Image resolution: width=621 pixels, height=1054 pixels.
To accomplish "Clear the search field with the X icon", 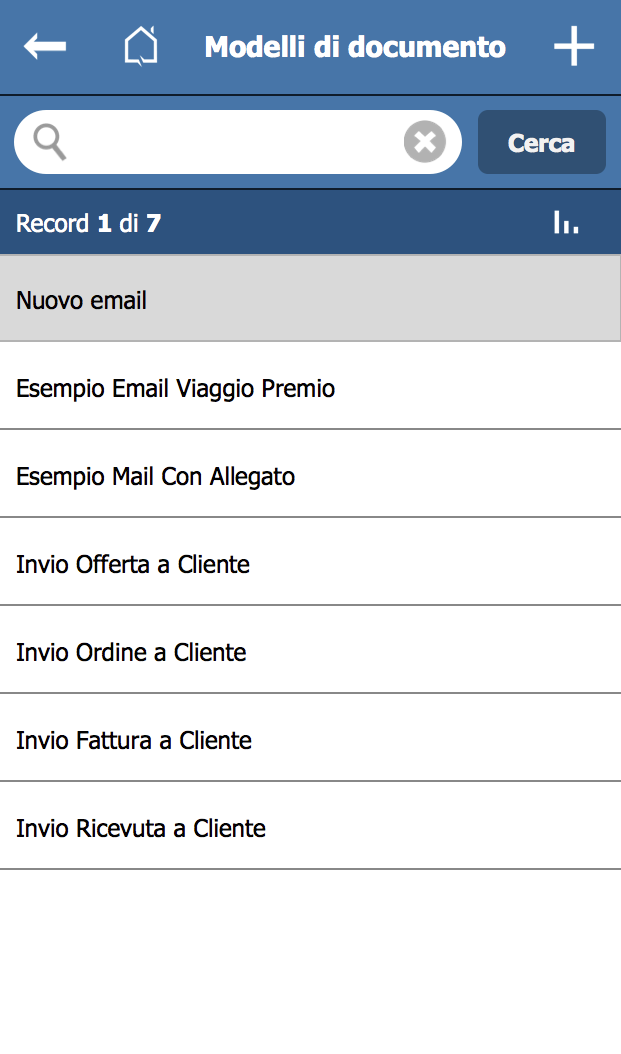I will (x=425, y=142).
